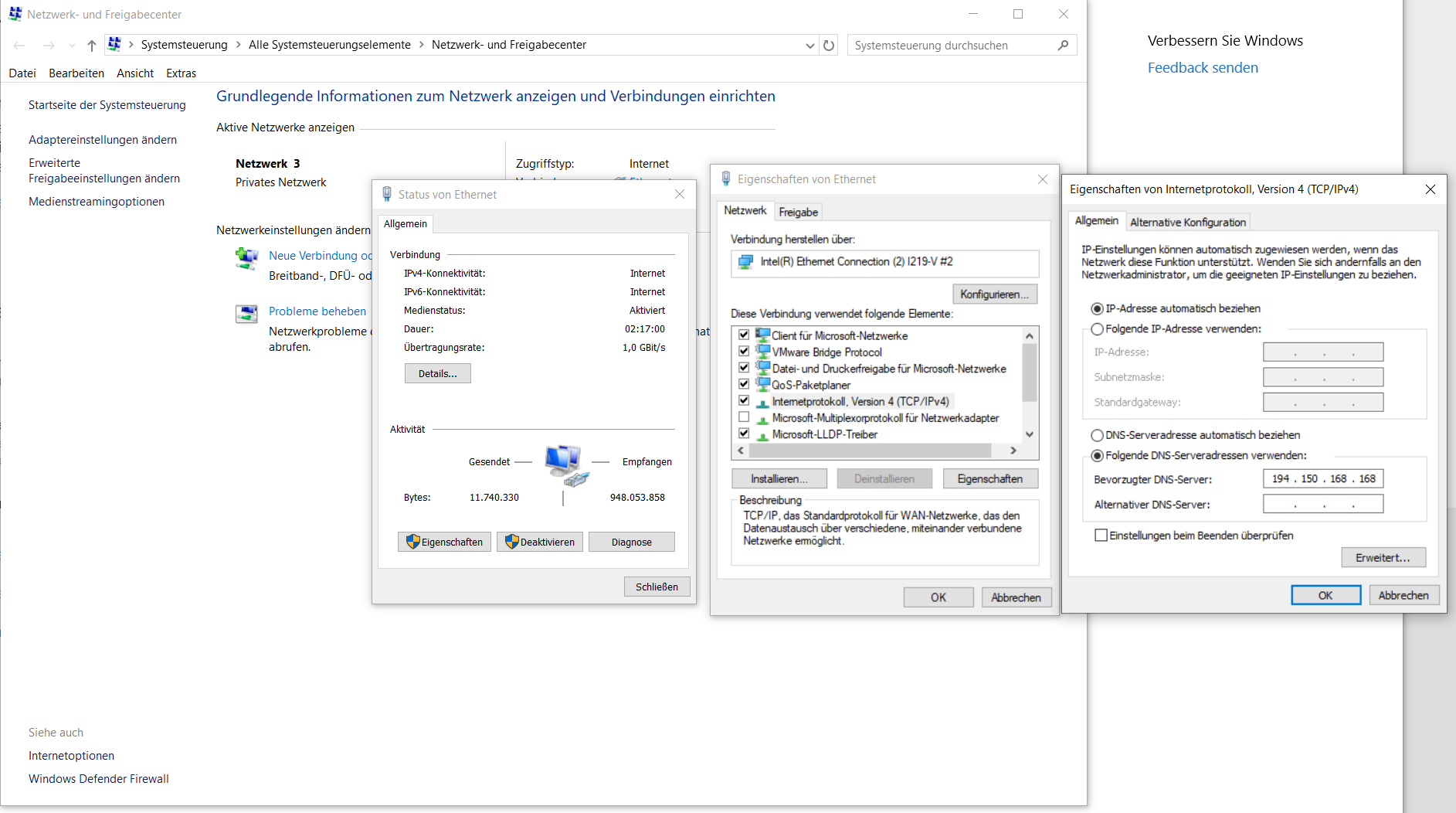Enable Microsoft-Multiplexorprotokoll checkbox
Viewport: 1456px width, 813px height.
744,417
